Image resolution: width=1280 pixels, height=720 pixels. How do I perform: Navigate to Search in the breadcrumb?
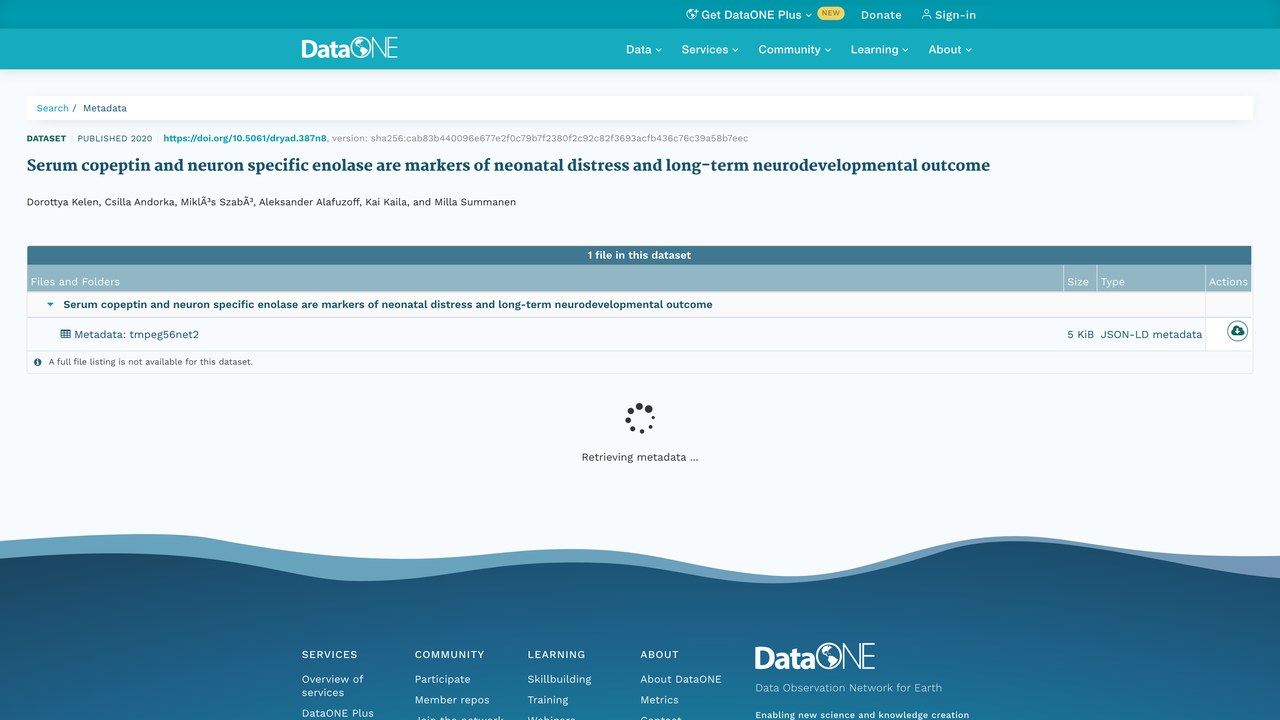[x=53, y=108]
